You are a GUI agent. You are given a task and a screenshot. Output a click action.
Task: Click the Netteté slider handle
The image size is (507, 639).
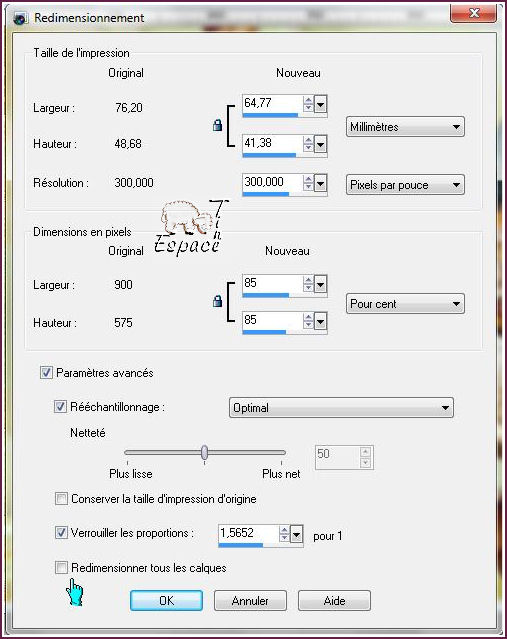click(x=205, y=452)
